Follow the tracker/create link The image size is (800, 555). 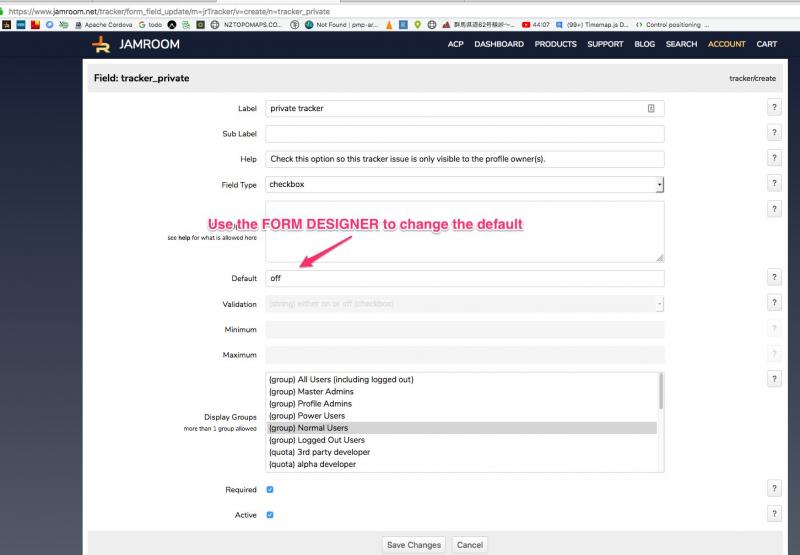(752, 78)
